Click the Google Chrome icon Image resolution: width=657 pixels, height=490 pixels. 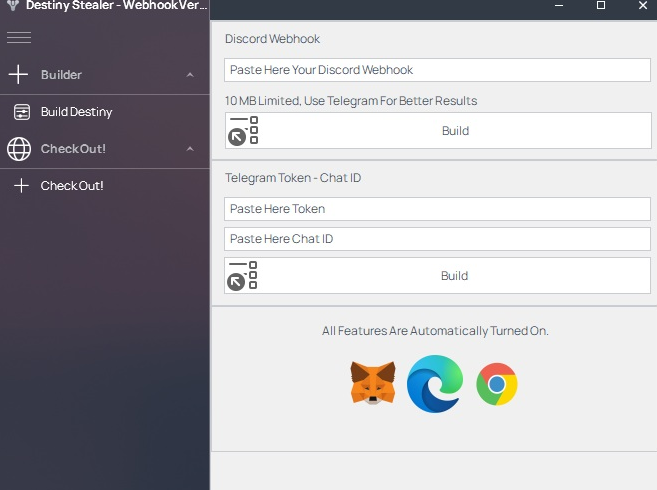(x=497, y=384)
